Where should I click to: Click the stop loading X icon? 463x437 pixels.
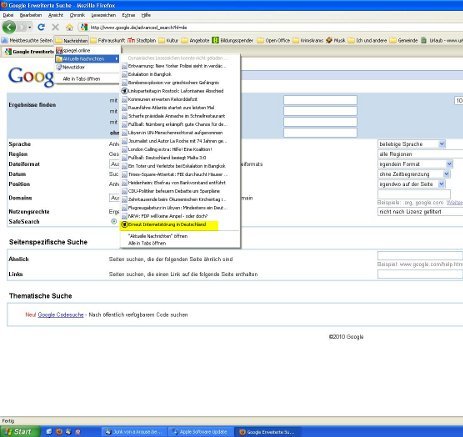click(x=56, y=27)
